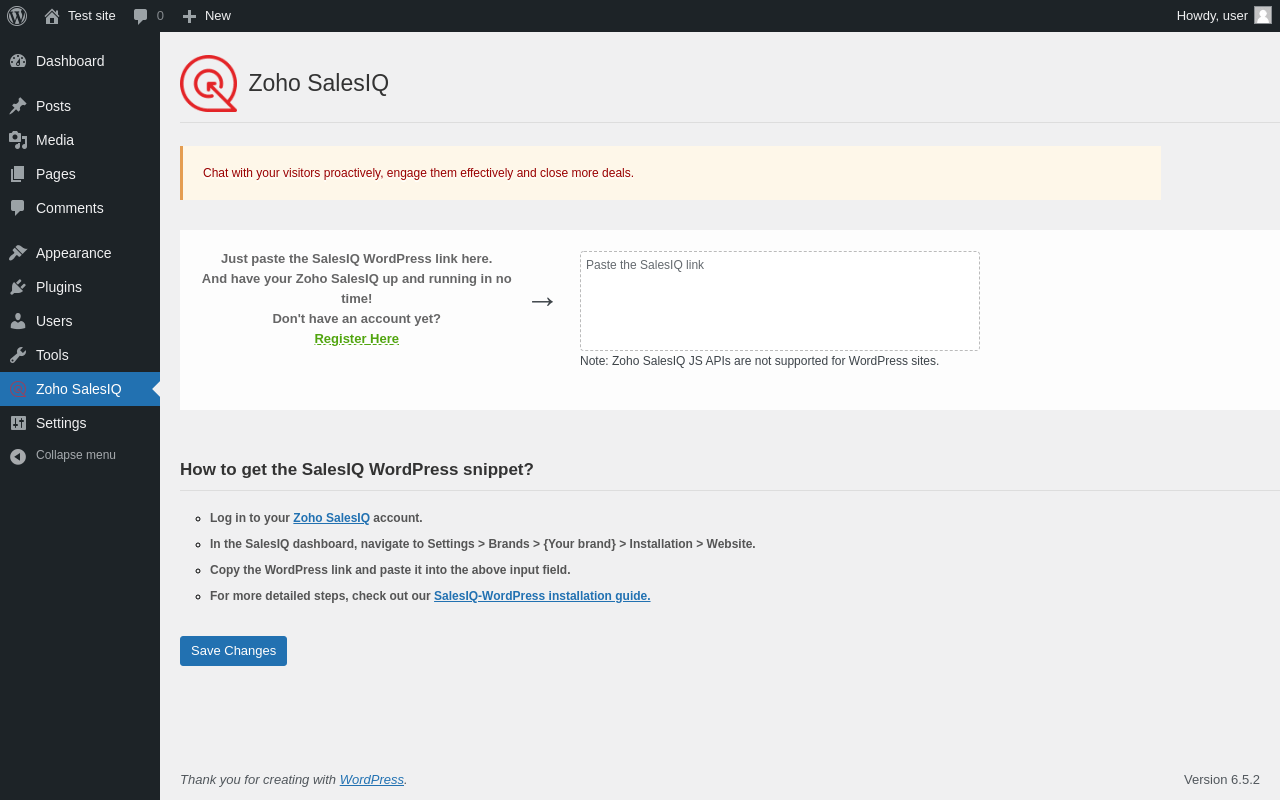
Task: Click the Zoho SalesIQ sidebar icon
Action: click(18, 389)
